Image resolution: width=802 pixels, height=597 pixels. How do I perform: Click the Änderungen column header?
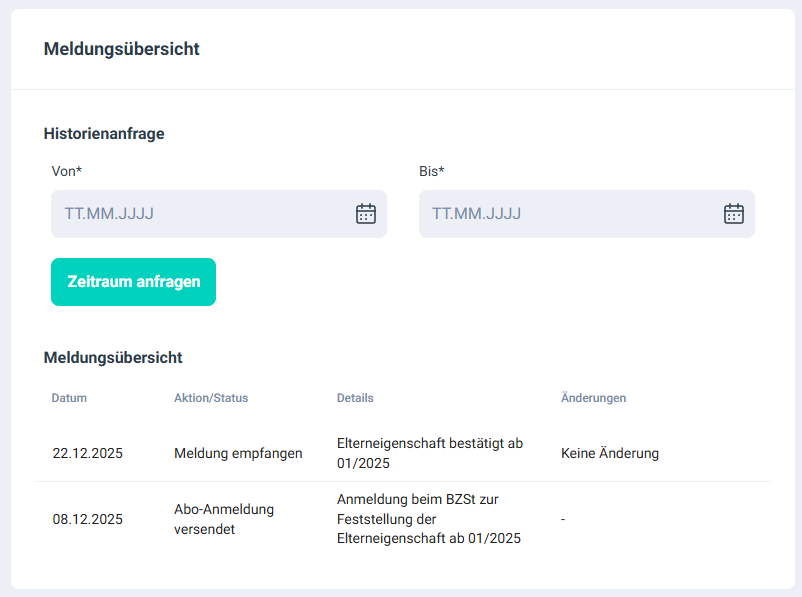click(594, 398)
